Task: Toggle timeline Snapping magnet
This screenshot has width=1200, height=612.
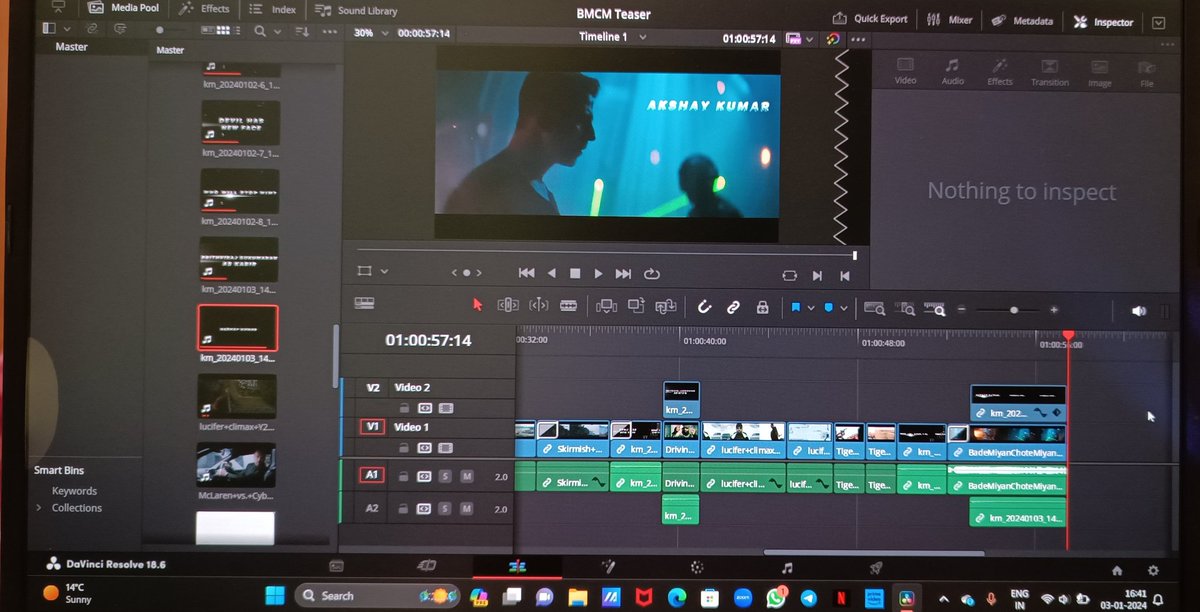Action: pyautogui.click(x=703, y=307)
